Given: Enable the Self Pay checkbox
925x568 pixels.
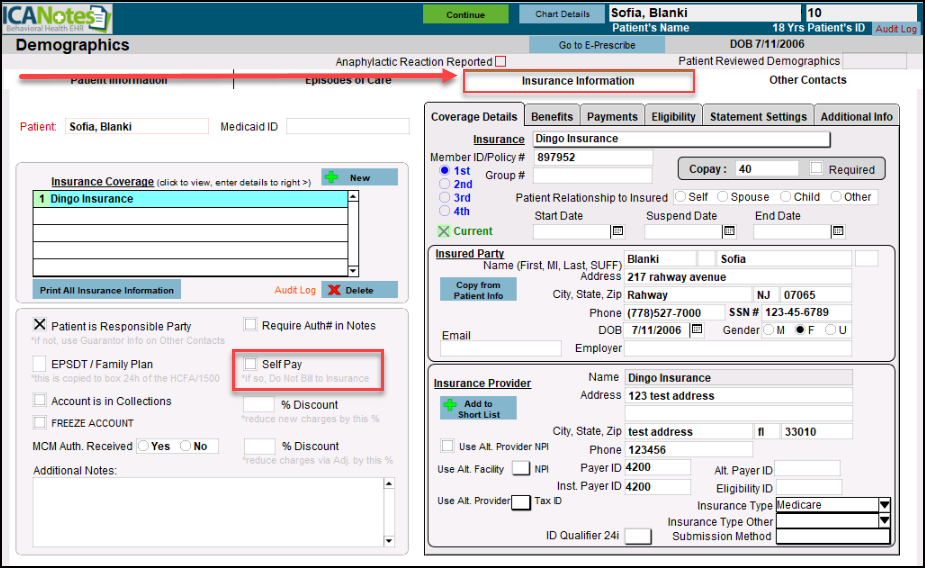Looking at the screenshot, I should click(x=250, y=364).
